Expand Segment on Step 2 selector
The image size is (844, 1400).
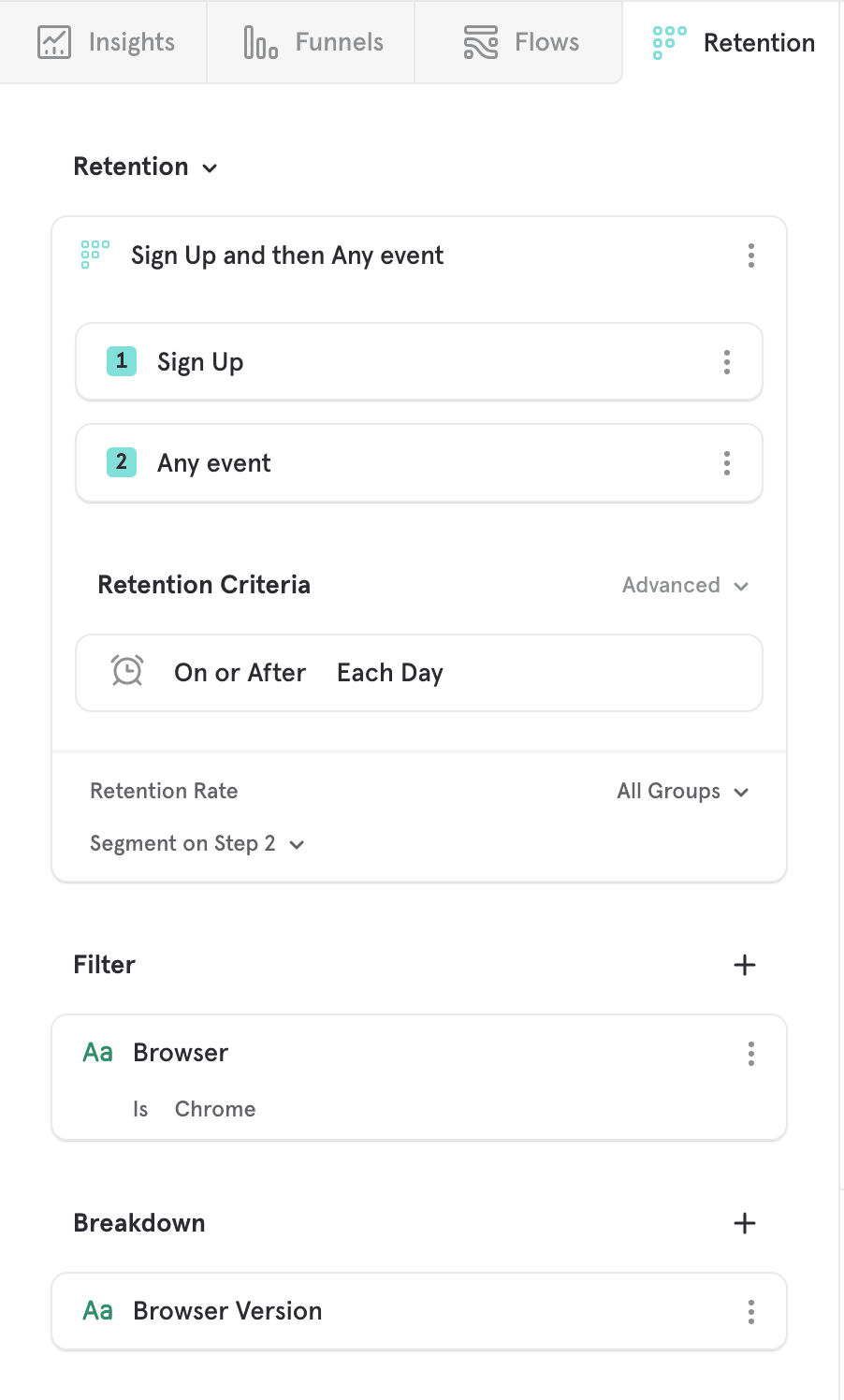(196, 844)
